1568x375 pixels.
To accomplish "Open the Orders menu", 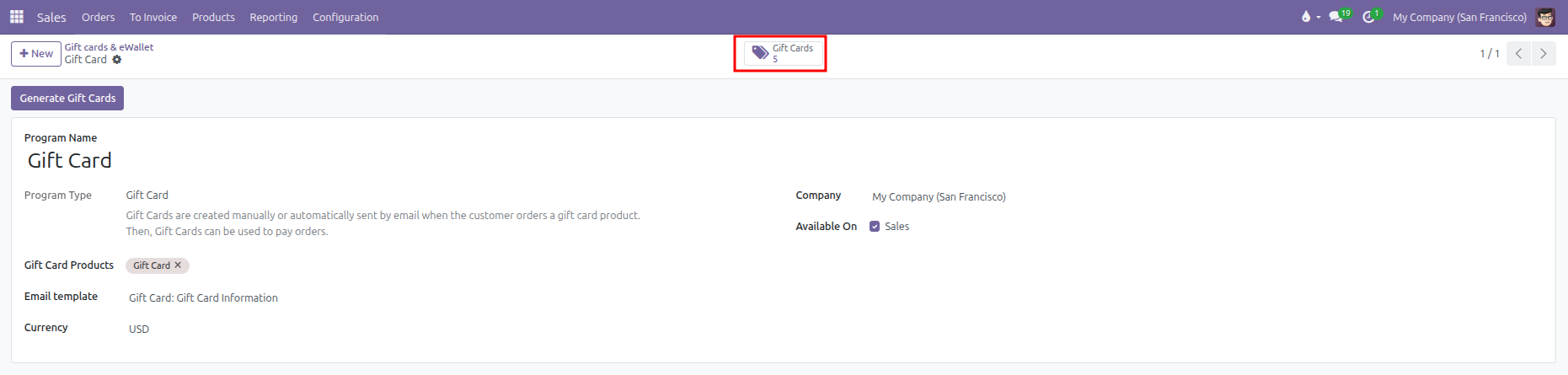I will [98, 17].
